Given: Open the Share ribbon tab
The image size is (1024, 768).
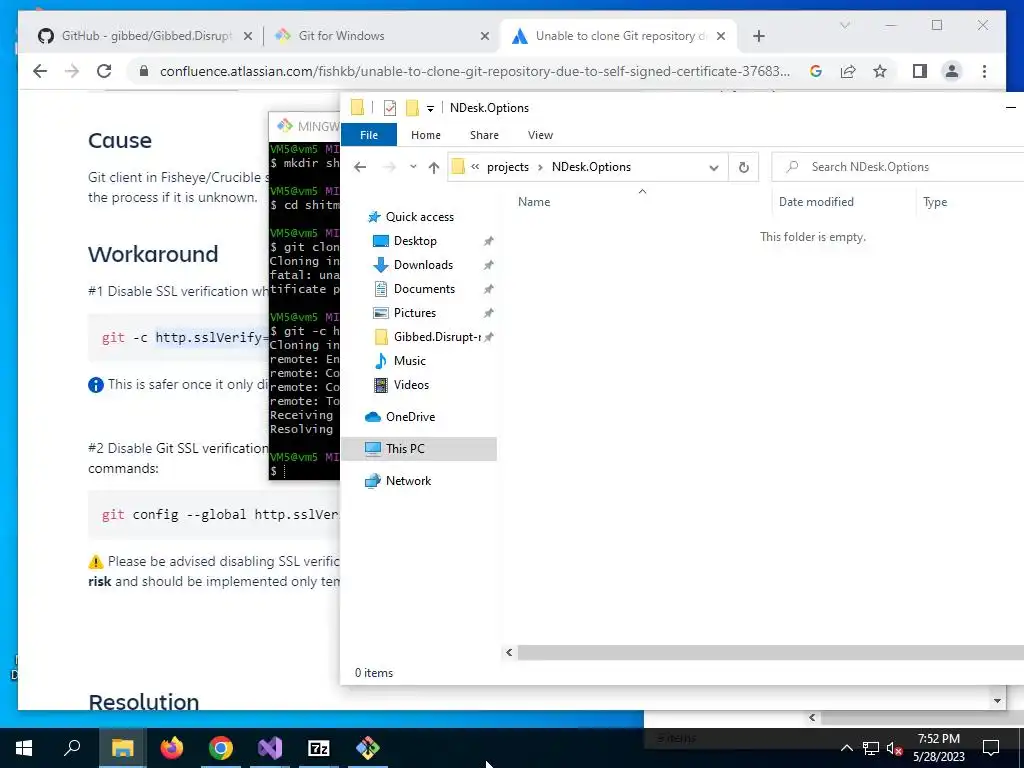Looking at the screenshot, I should tap(484, 135).
